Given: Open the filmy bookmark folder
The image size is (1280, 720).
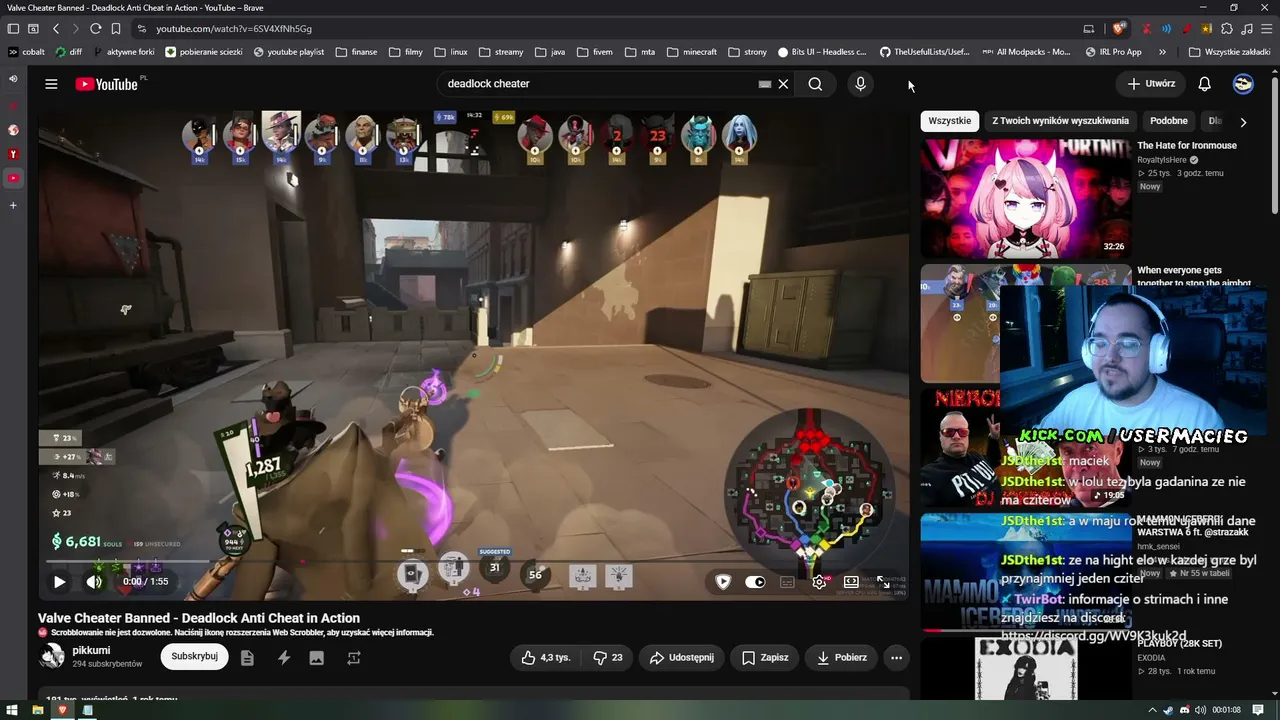Looking at the screenshot, I should [406, 52].
